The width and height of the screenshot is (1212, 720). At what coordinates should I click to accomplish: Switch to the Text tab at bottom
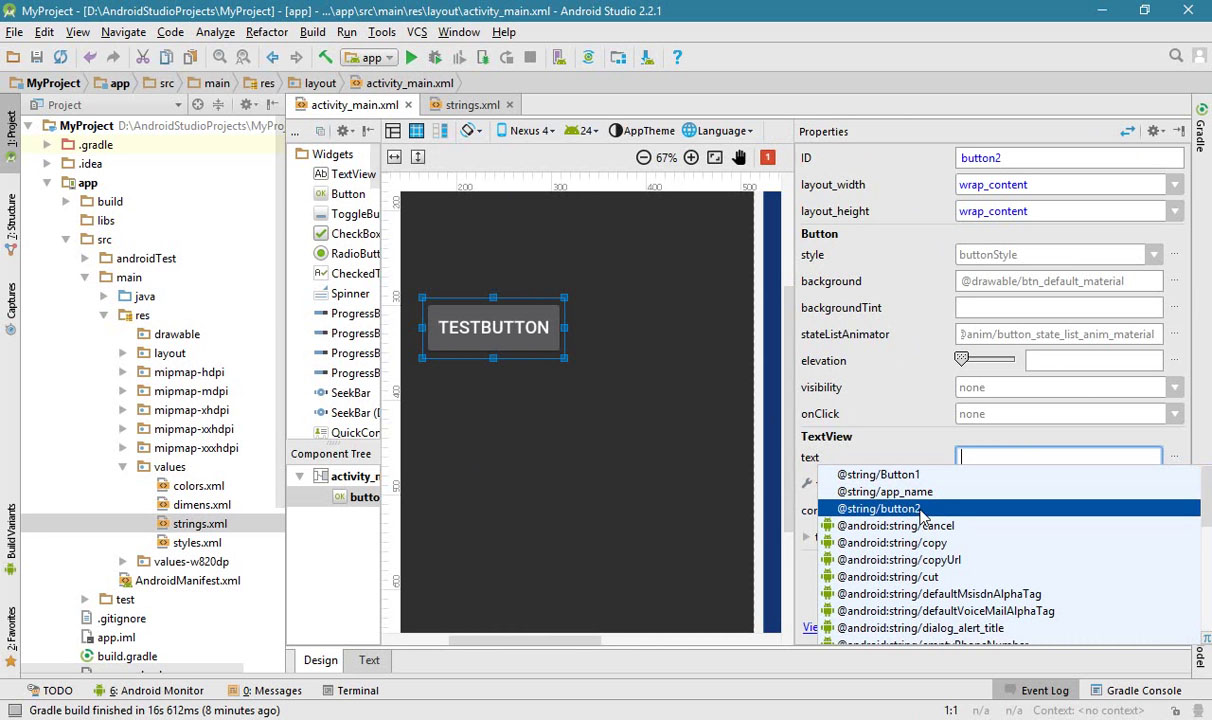[x=369, y=660]
